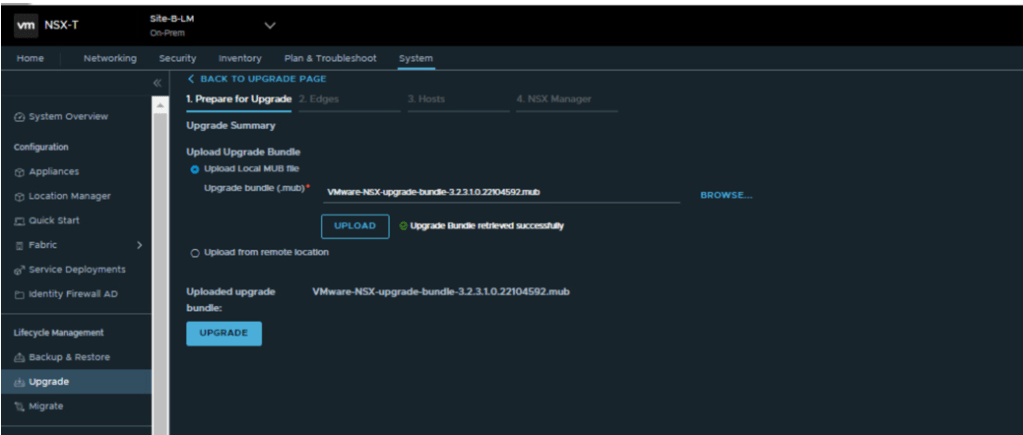Click the System Overview icon in sidebar

(19, 117)
